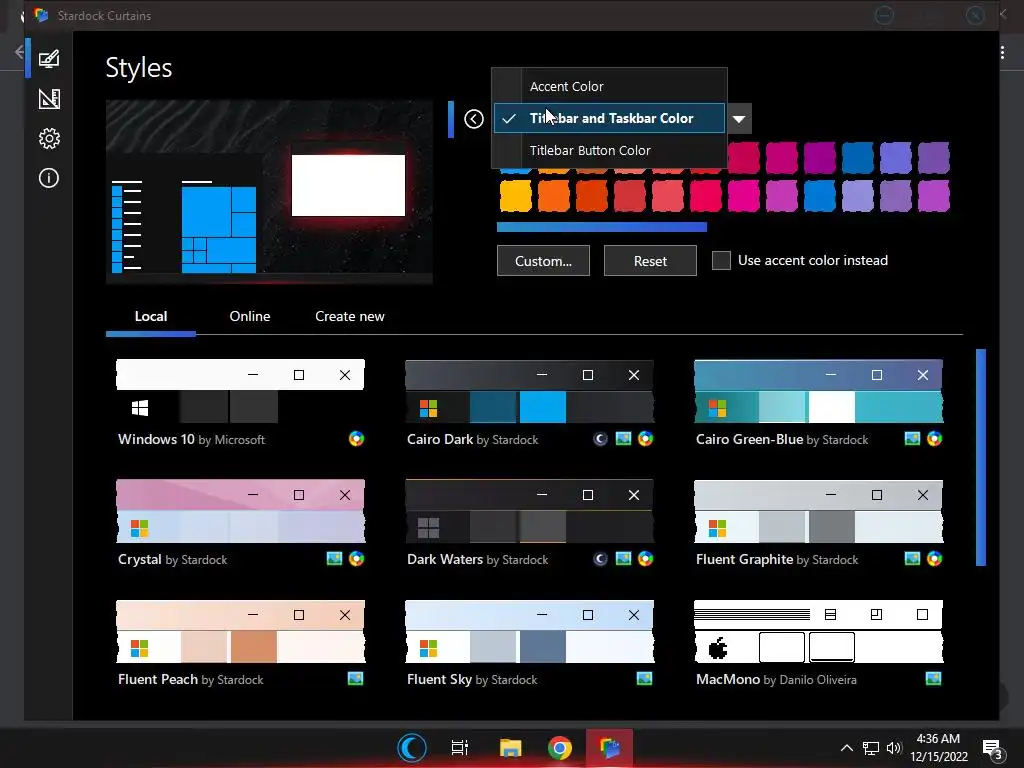Screen dimensions: 1024x768
Task: Click wallpaper icon on Fluent Graphite
Action: click(912, 559)
